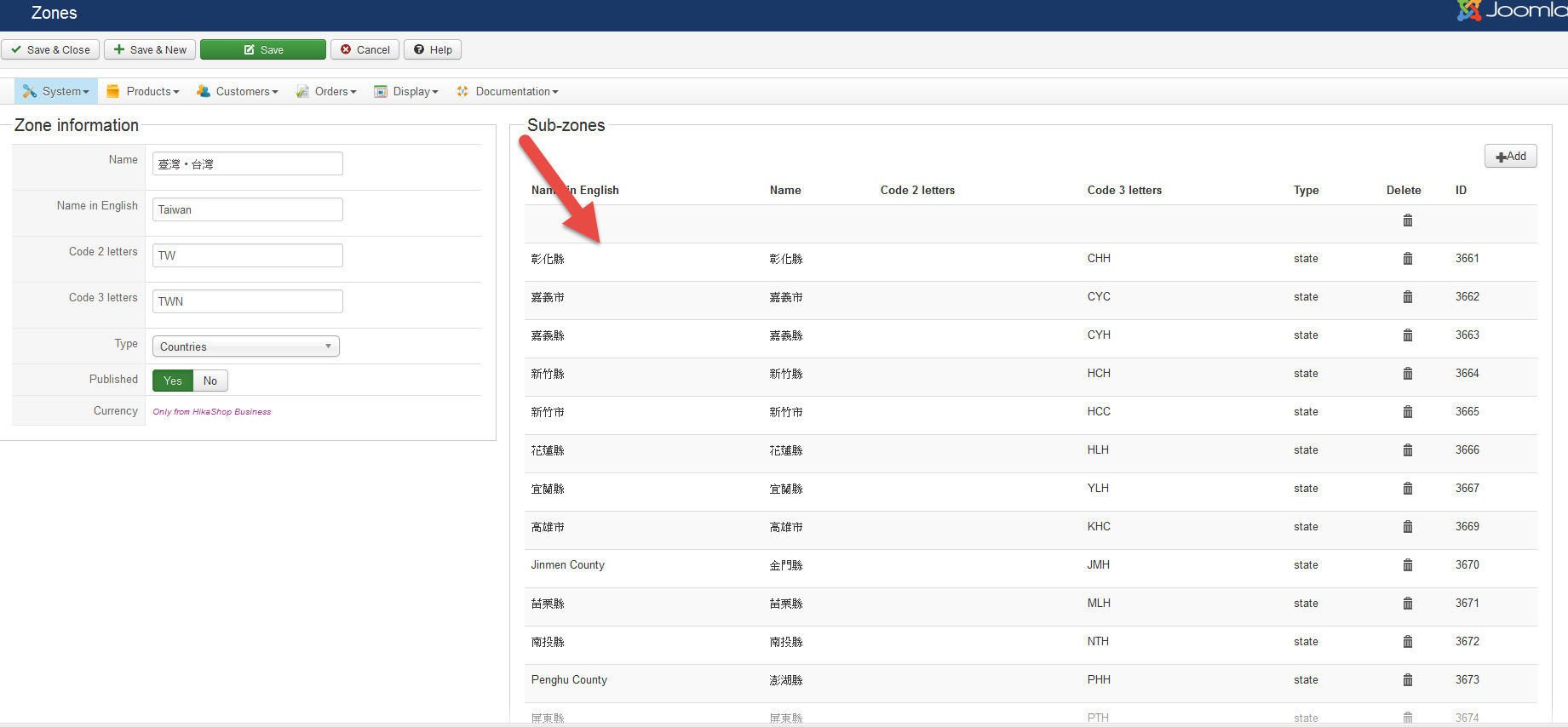Viewport: 1568px width, 727px height.
Task: Open the Only from HikaShop Business link
Action: pyautogui.click(x=212, y=412)
